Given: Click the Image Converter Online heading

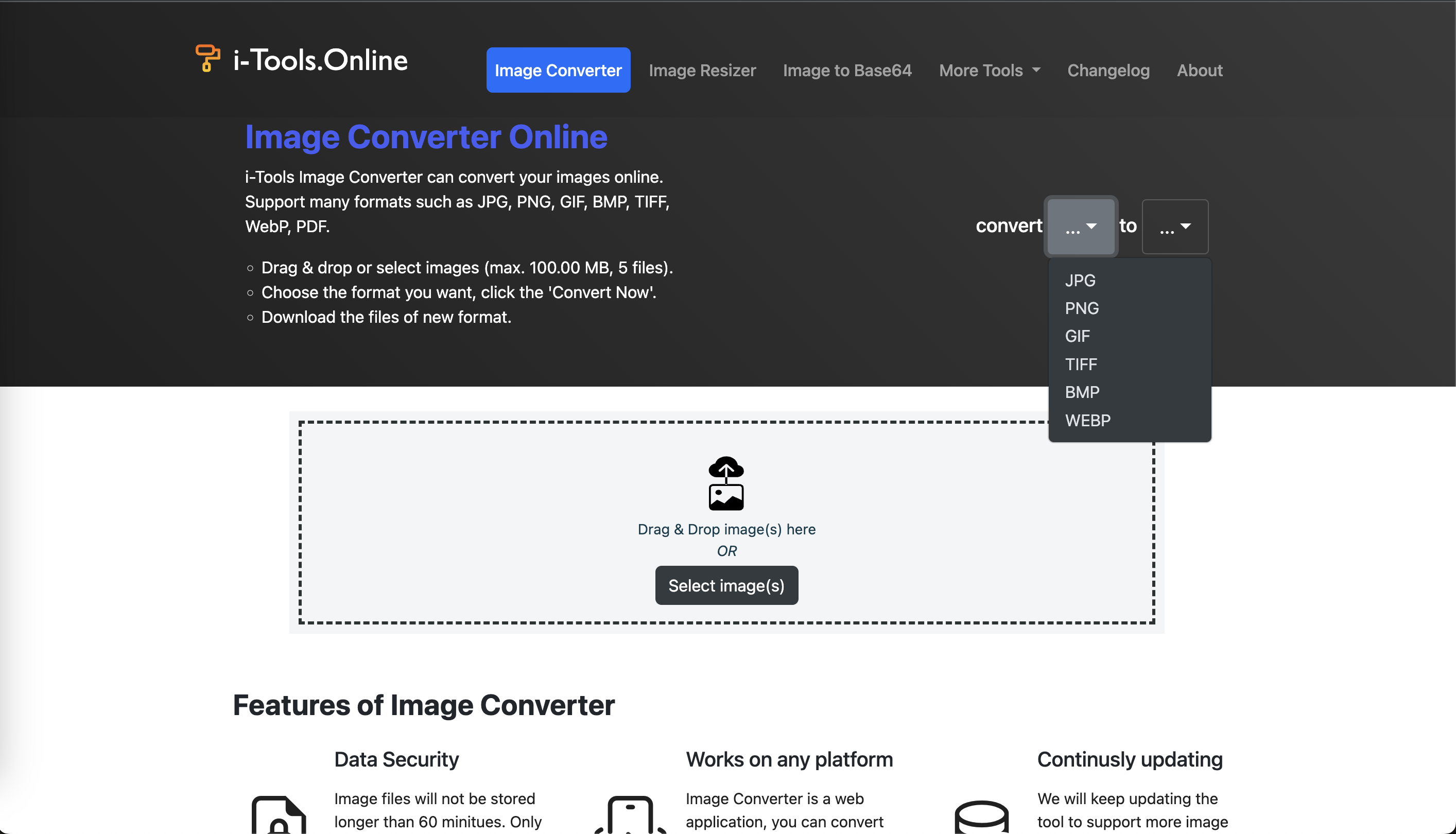Looking at the screenshot, I should pyautogui.click(x=426, y=137).
